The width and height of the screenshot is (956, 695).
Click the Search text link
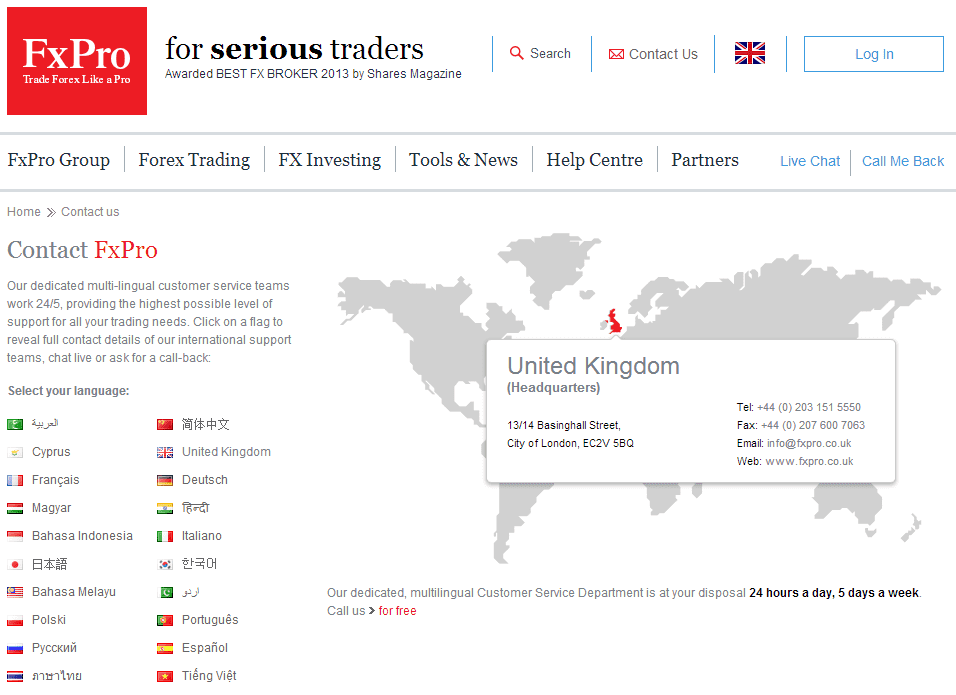[550, 54]
